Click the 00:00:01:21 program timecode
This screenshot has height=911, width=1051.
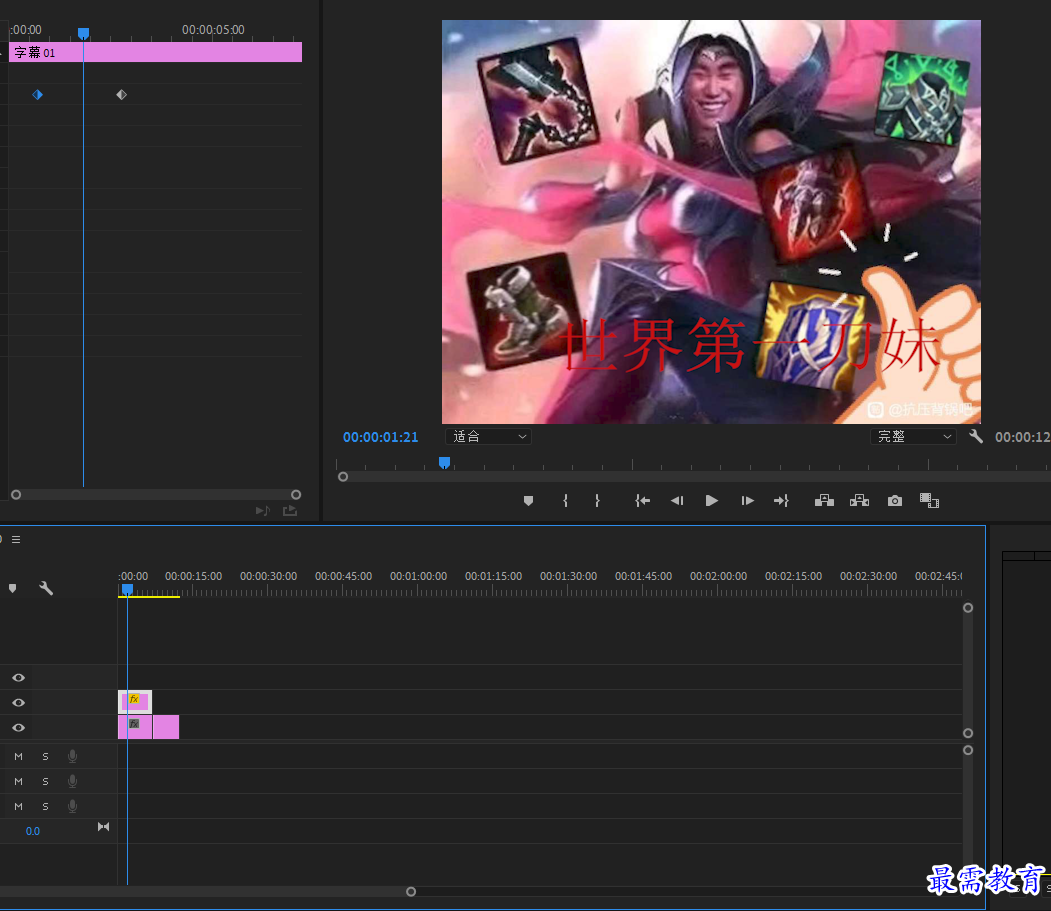381,437
